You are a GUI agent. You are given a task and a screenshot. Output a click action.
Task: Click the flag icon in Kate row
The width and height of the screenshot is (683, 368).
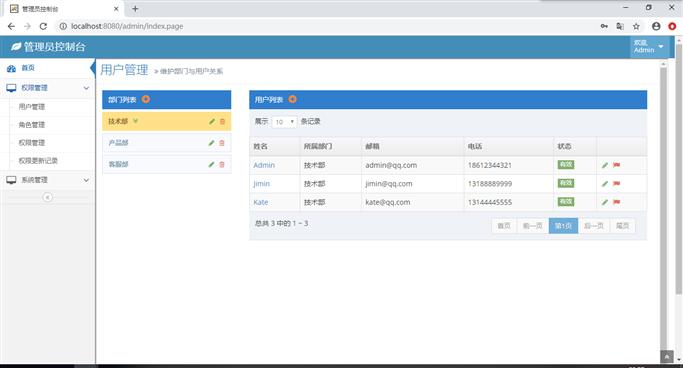616,202
